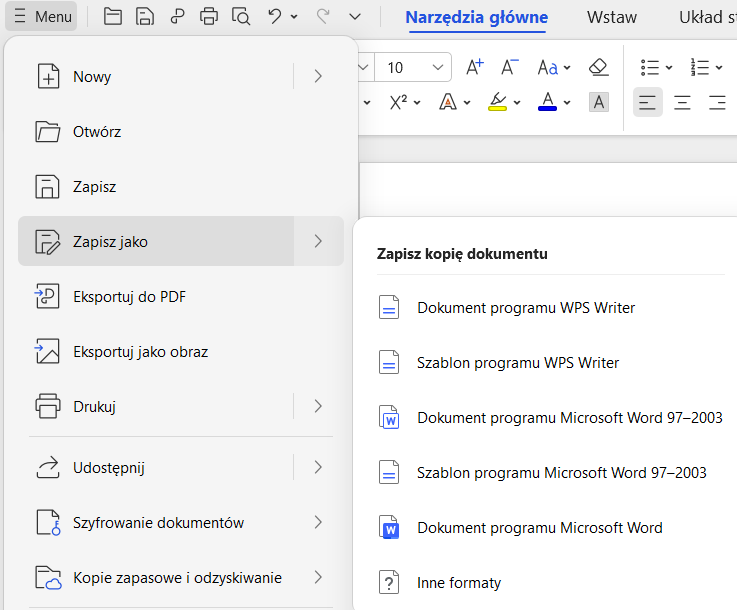Switch to the Wstaw tab

coord(612,17)
